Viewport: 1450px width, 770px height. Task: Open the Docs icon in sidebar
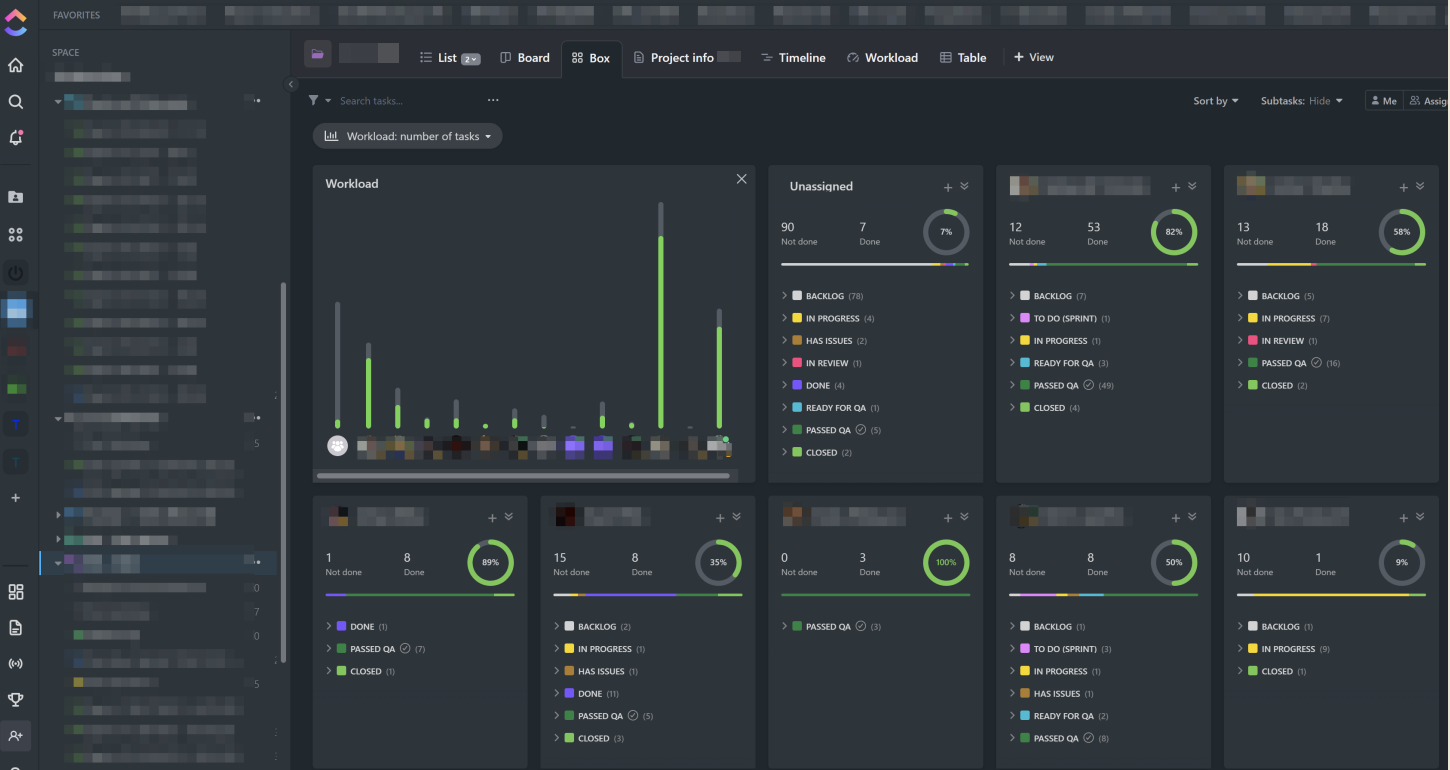(15, 628)
